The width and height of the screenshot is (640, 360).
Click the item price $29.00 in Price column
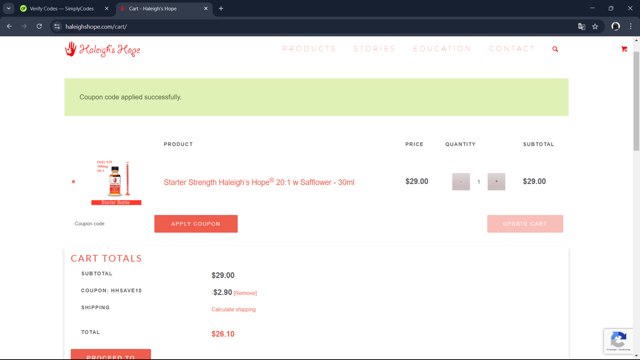tap(417, 181)
